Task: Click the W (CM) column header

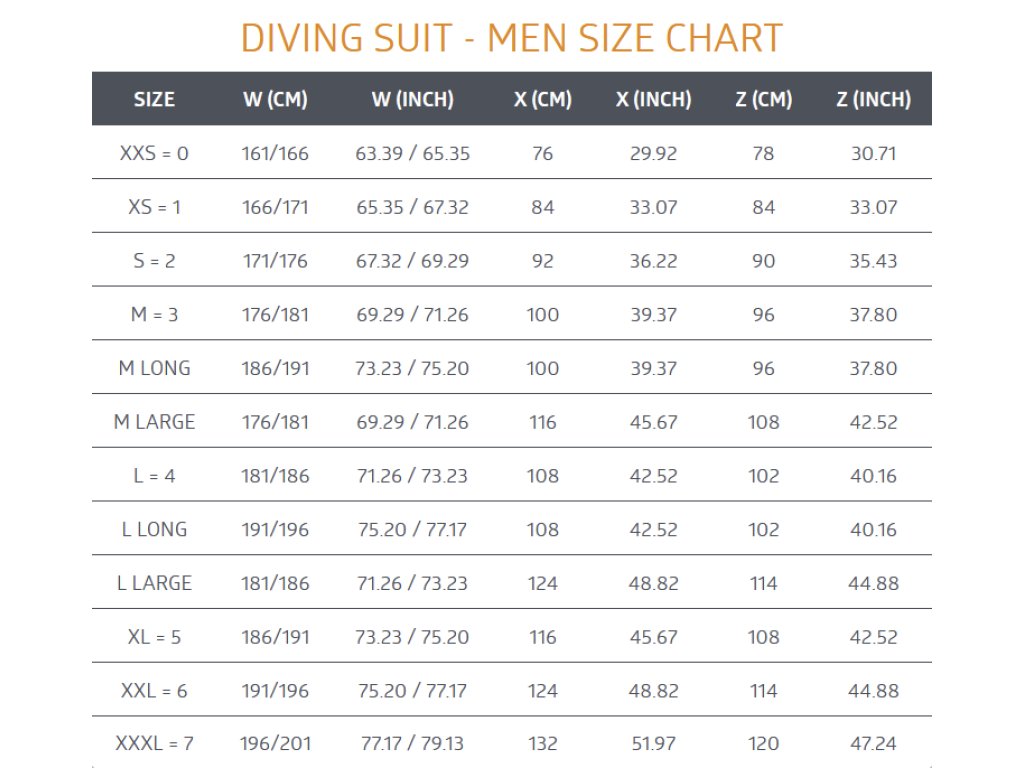Action: point(275,99)
